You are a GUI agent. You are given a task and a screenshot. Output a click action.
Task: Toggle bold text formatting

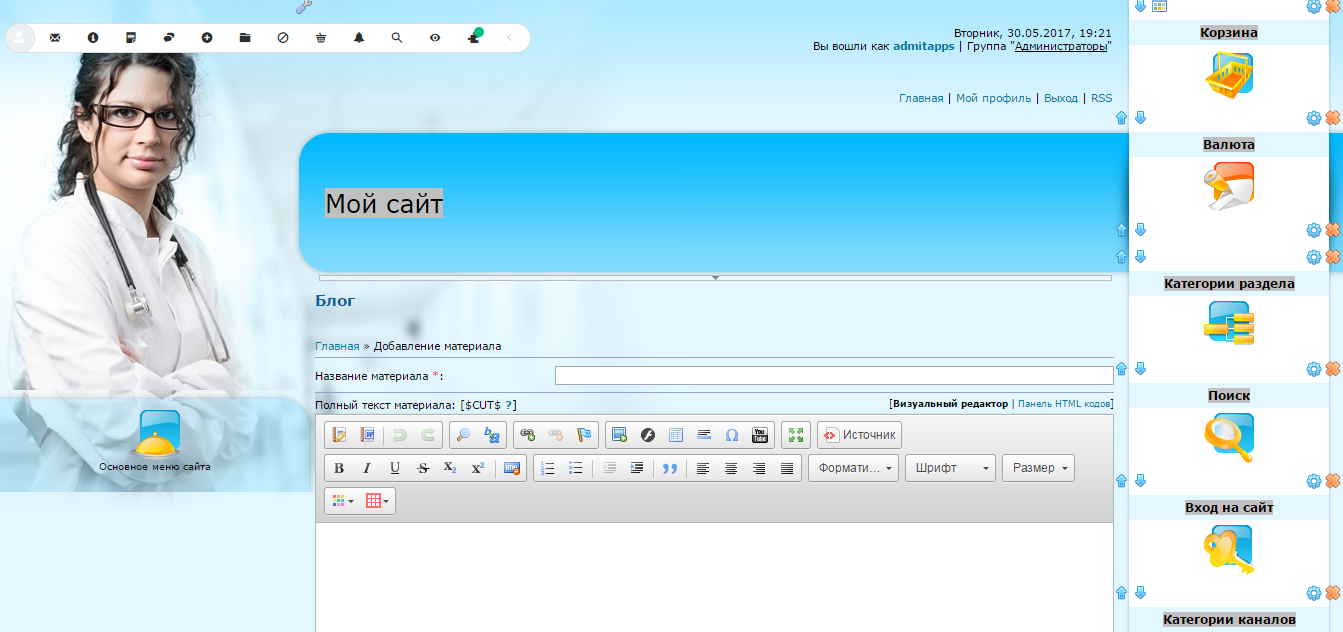(x=338, y=468)
